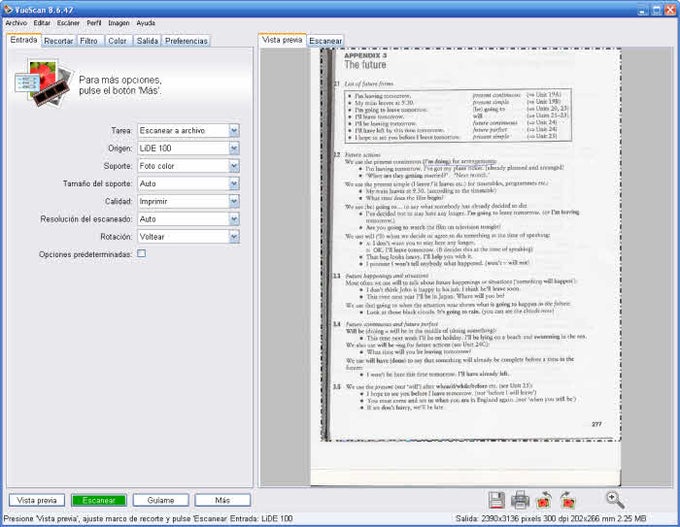Open the Soporte dropdown

[x=188, y=166]
